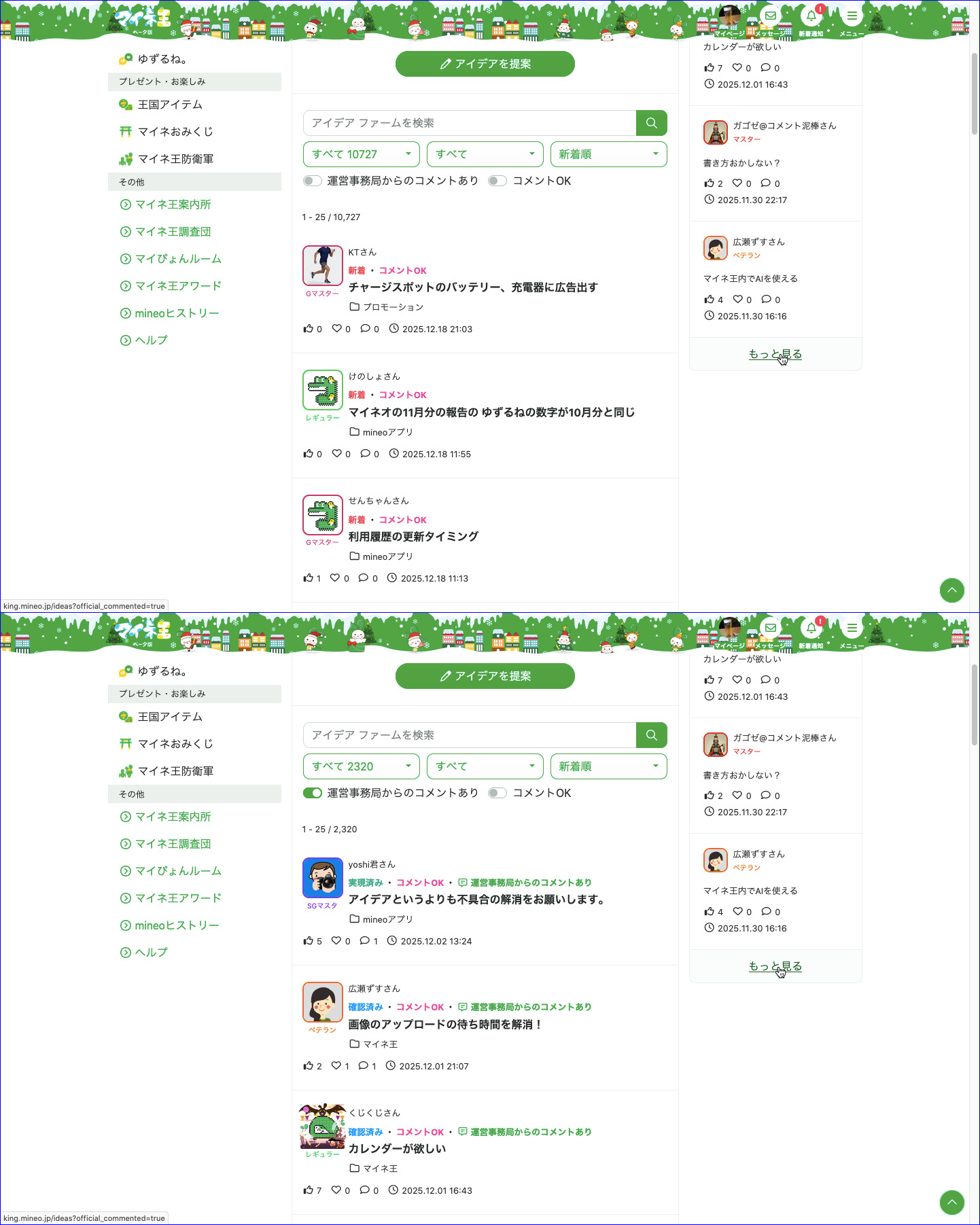Screen dimensions: 980x1225
Task: Click もっと見る link in the 10,727-ideas view
Action: [x=775, y=354]
